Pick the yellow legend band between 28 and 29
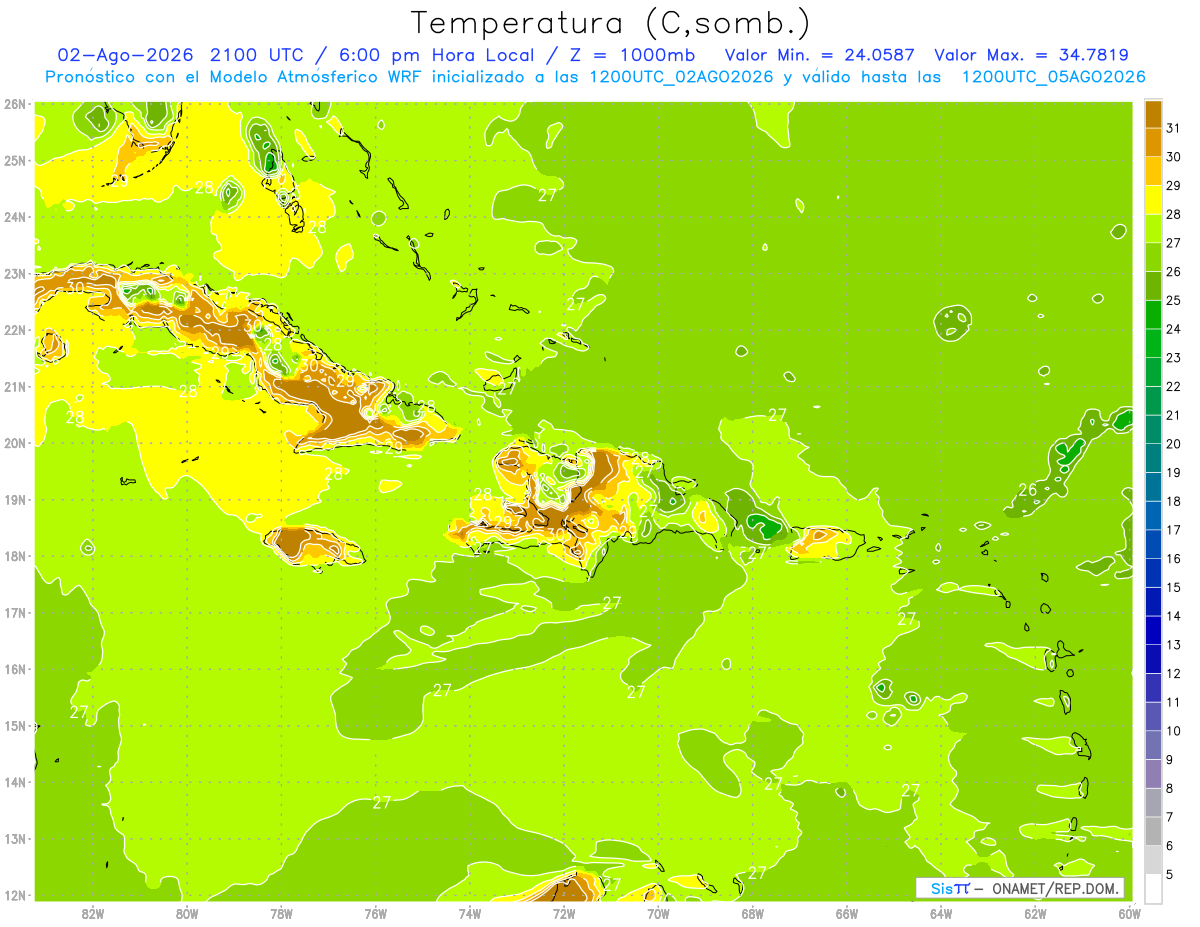The height and width of the screenshot is (927, 1200). pos(1153,200)
